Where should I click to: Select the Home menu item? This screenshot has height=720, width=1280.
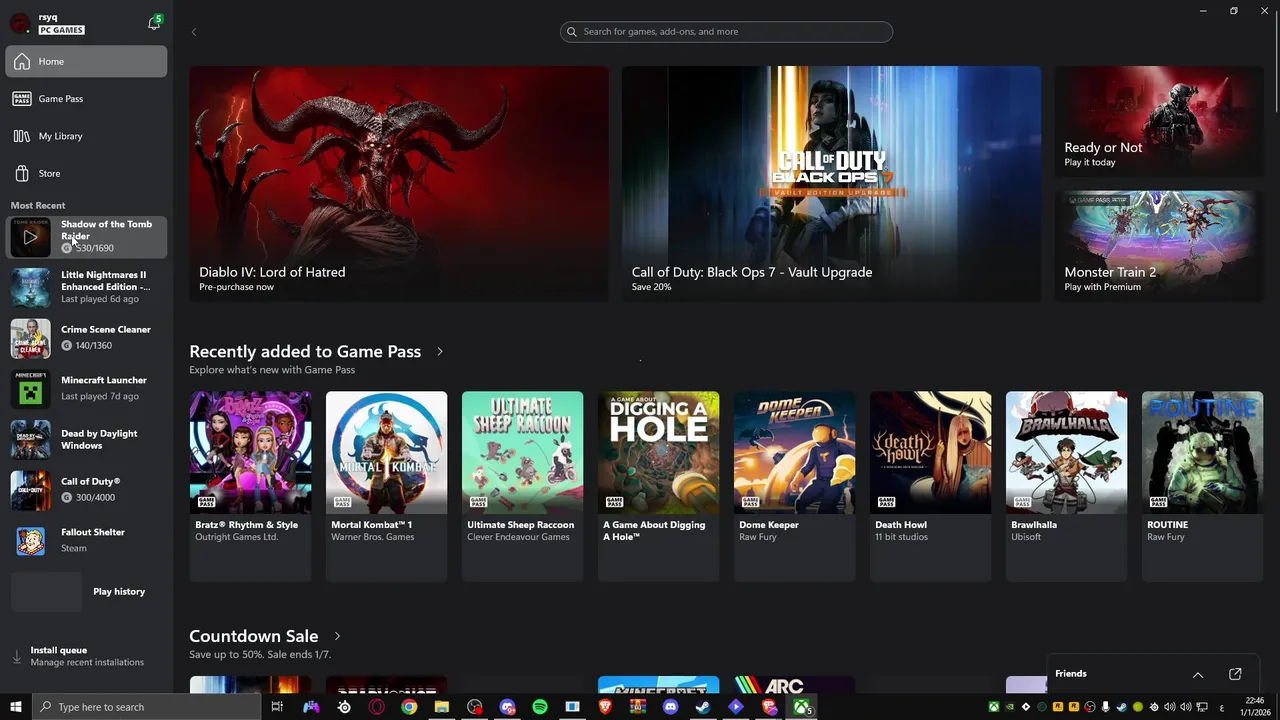tap(86, 62)
